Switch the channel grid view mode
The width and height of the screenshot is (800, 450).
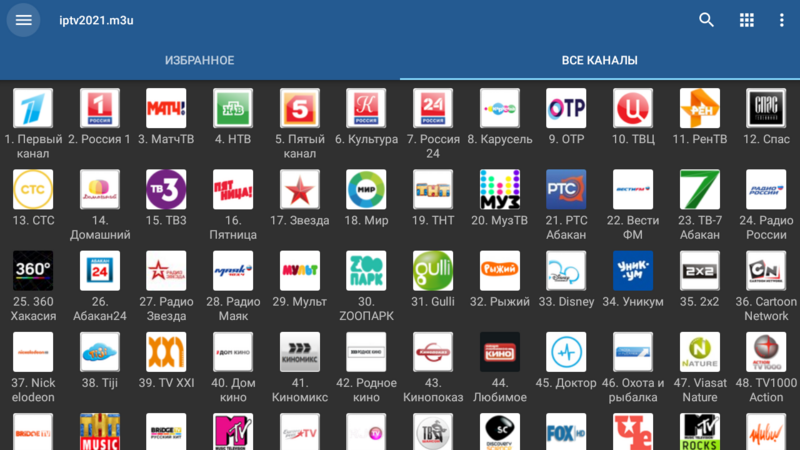[x=746, y=20]
